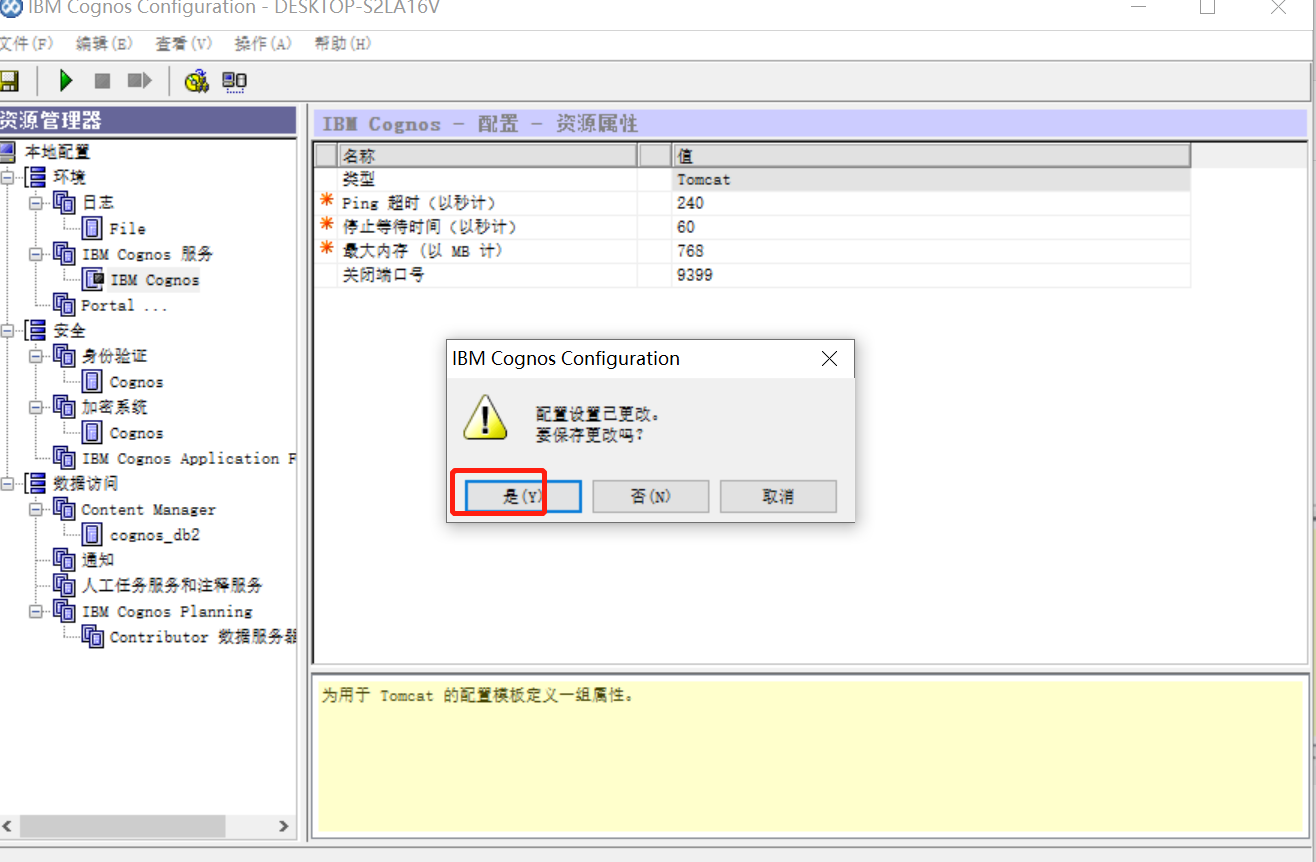Open the 文件(F) menu
Screen dimensions: 1316x862
25,44
